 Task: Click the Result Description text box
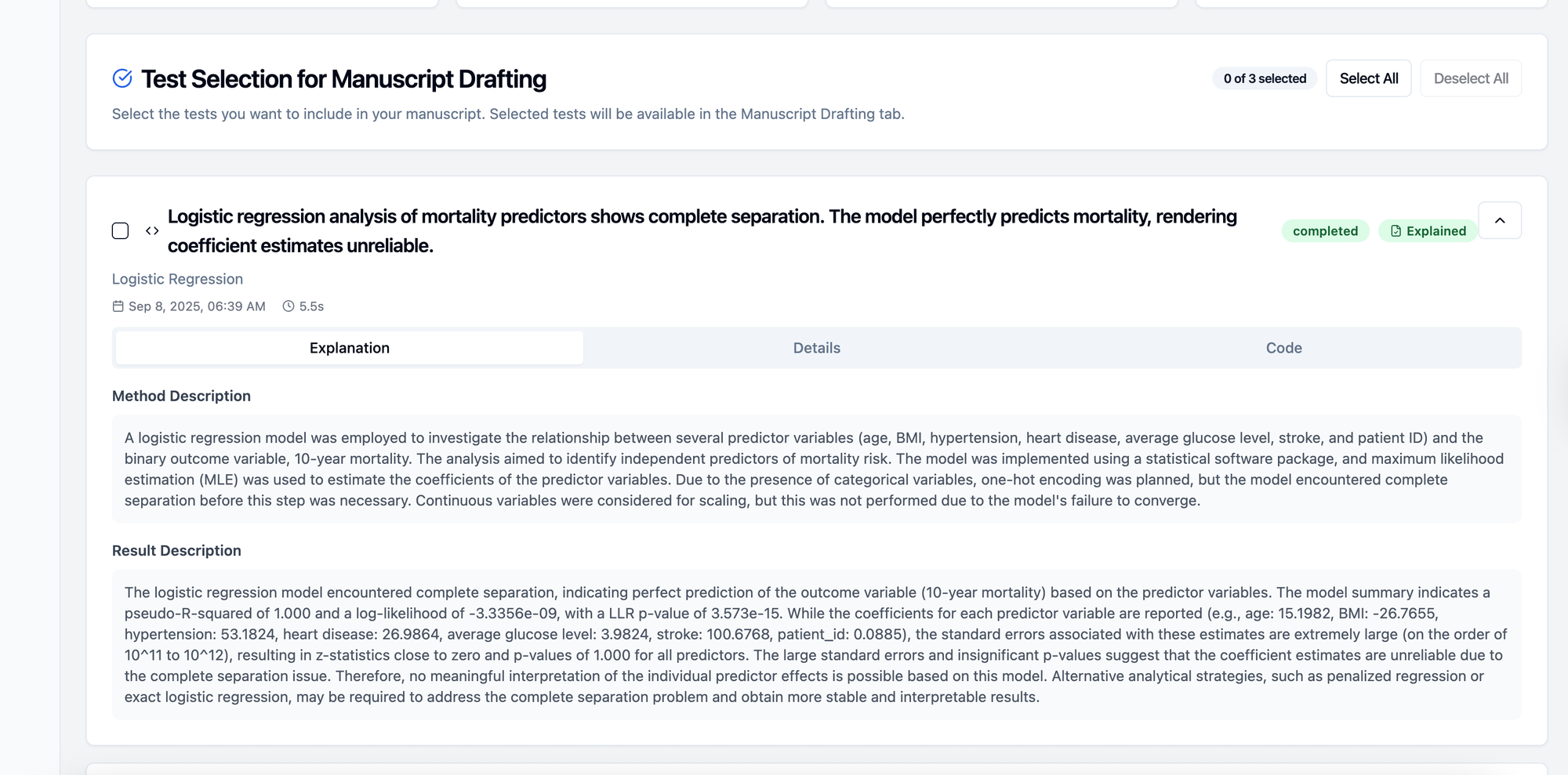[x=817, y=645]
